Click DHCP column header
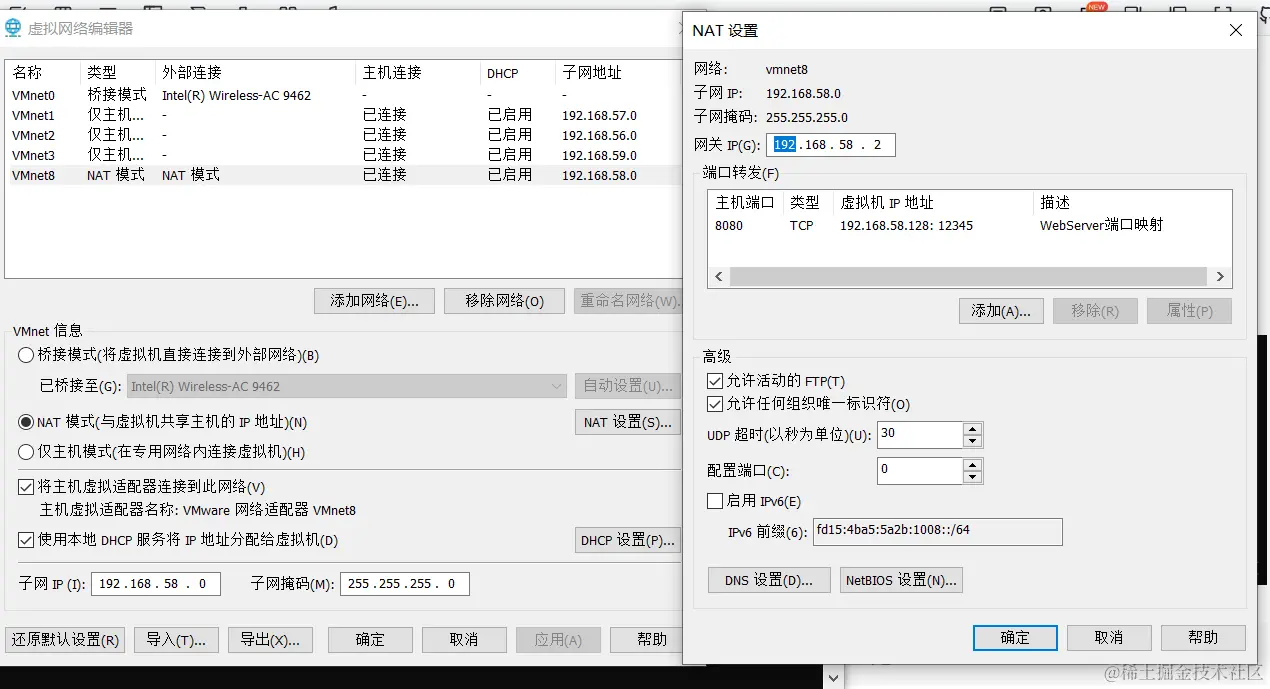The image size is (1270, 689). point(518,73)
